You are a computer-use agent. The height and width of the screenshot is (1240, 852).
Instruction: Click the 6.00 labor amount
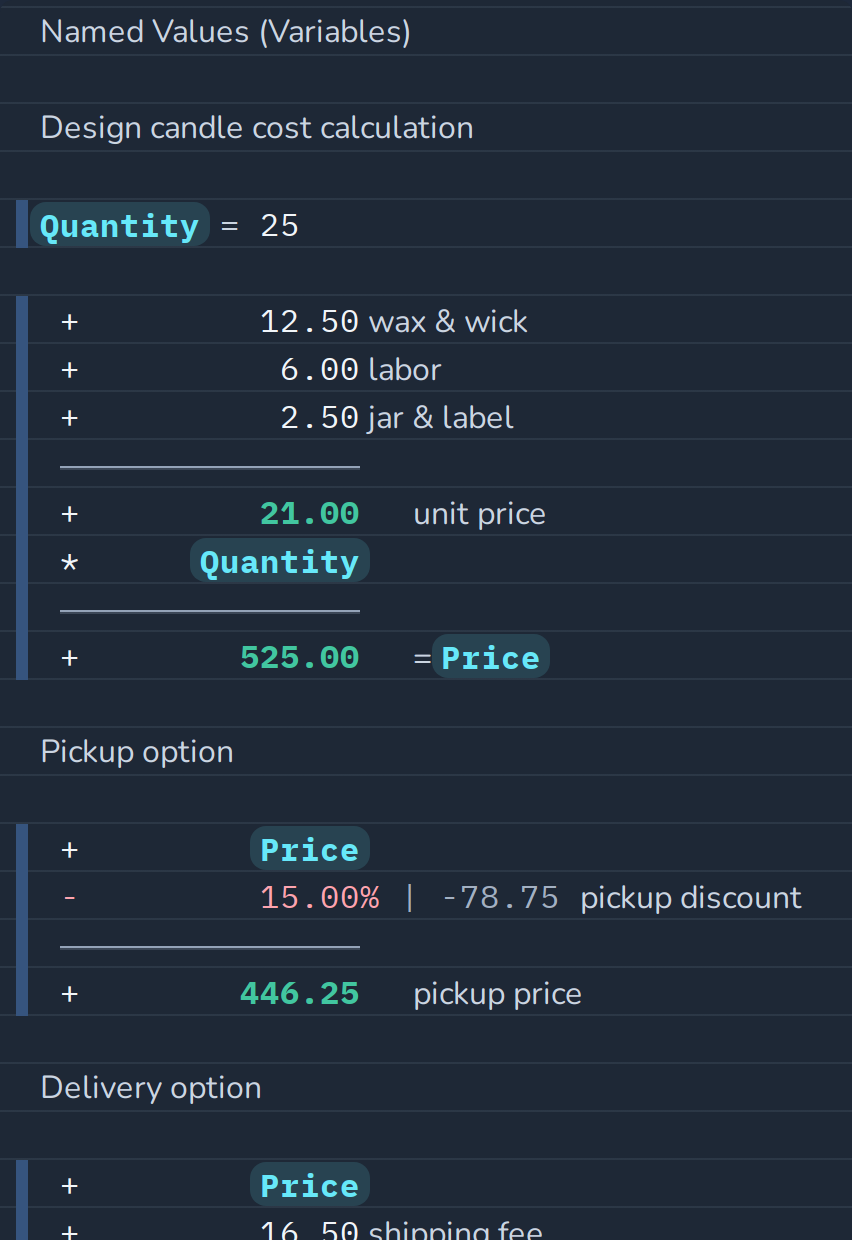click(319, 370)
